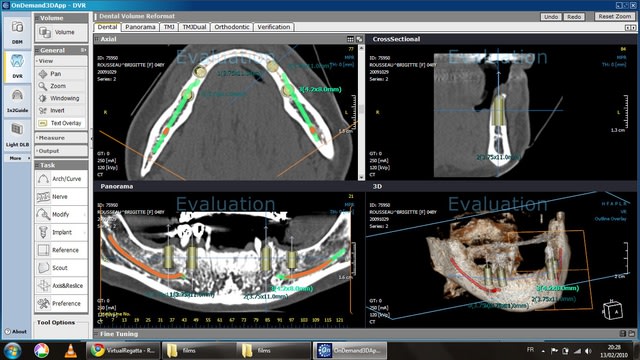This screenshot has height=360, width=640.
Task: Select the Zoom tool
Action: click(x=61, y=86)
